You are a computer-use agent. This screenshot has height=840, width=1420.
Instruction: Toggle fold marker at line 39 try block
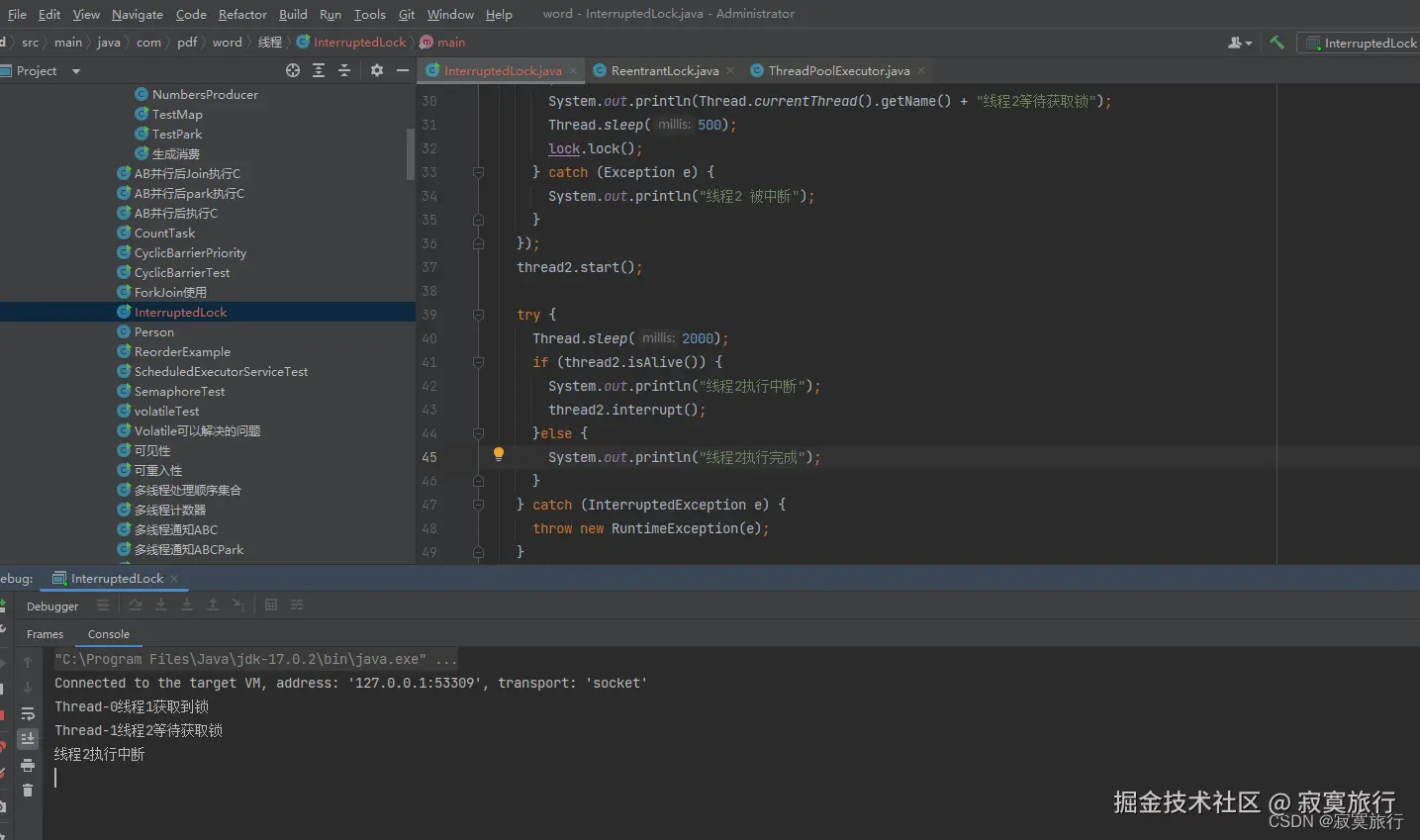pos(478,315)
